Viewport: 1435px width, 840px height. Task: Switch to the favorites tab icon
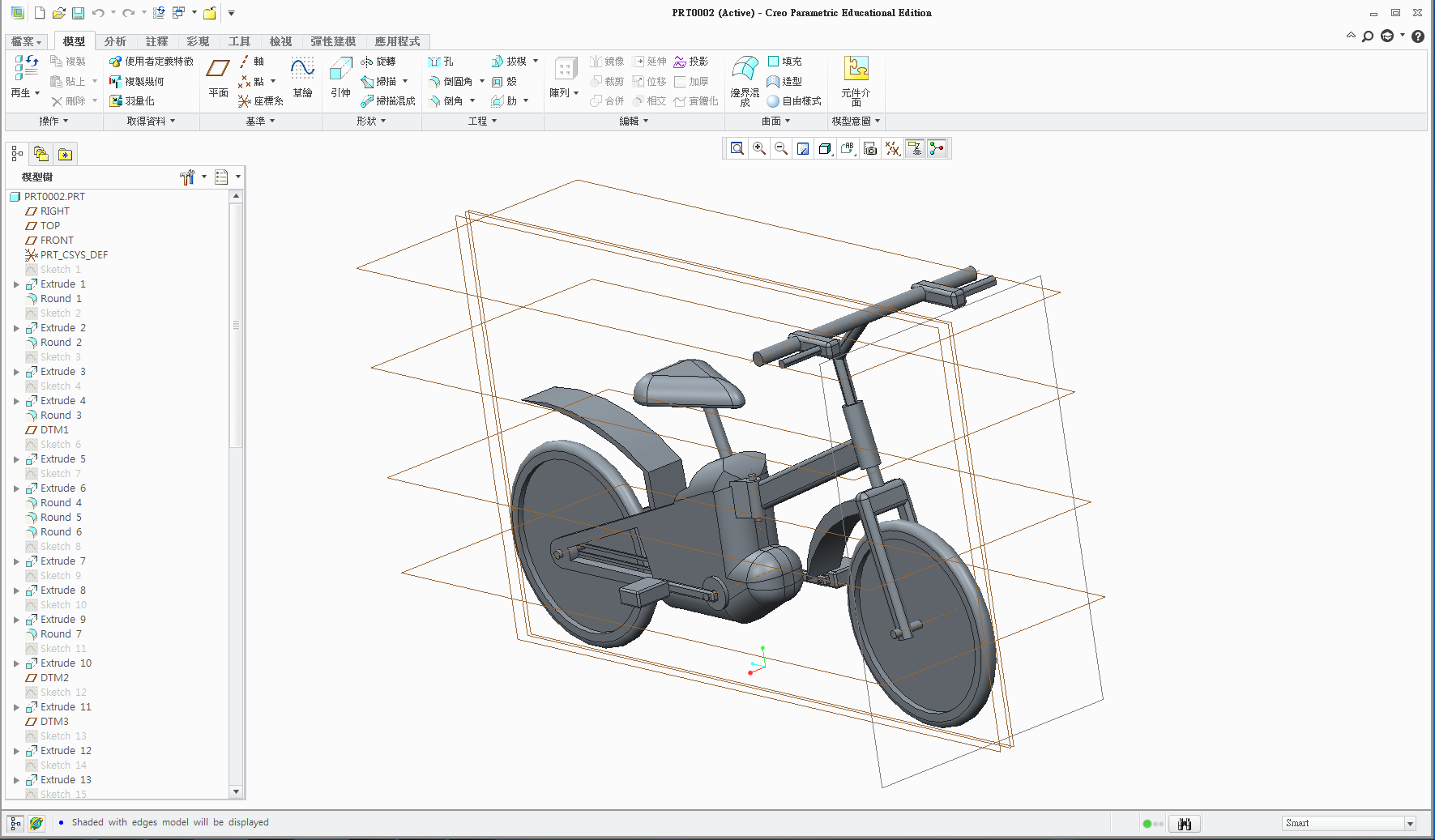(66, 154)
